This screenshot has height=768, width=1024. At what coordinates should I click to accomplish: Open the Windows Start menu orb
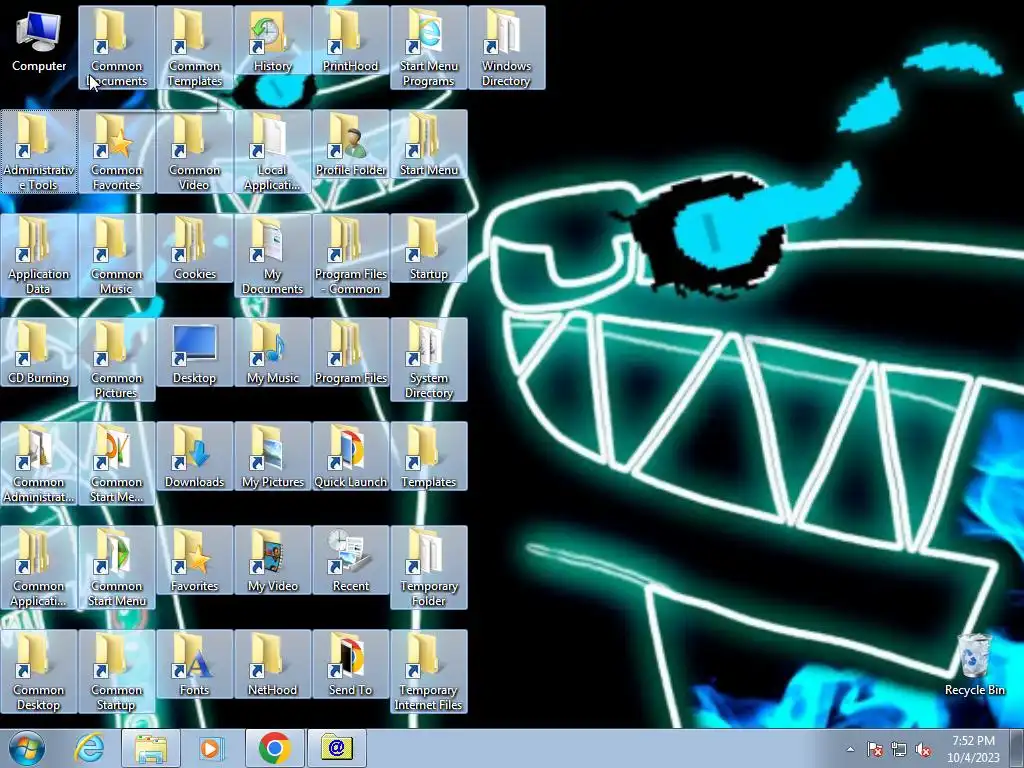pyautogui.click(x=27, y=748)
